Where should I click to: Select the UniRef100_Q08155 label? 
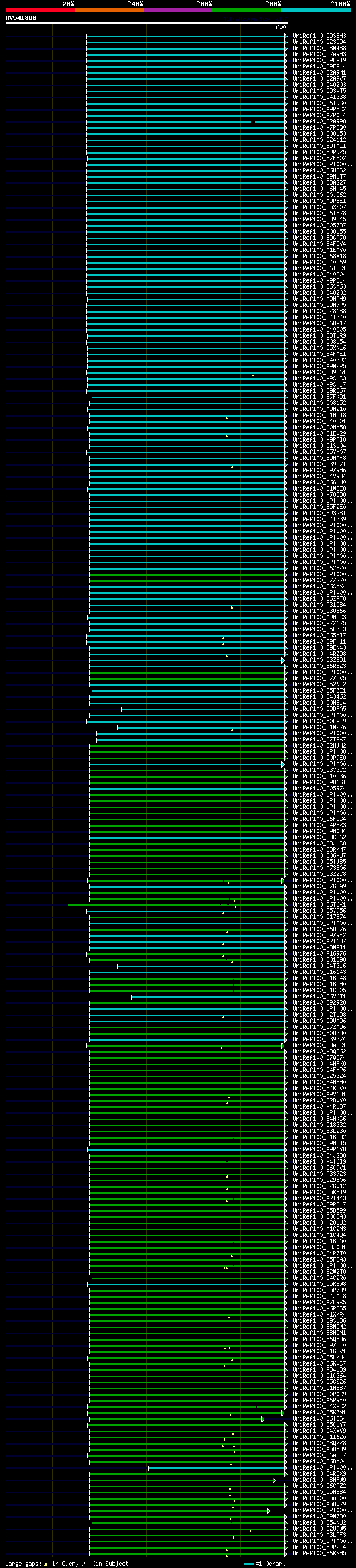click(x=319, y=231)
